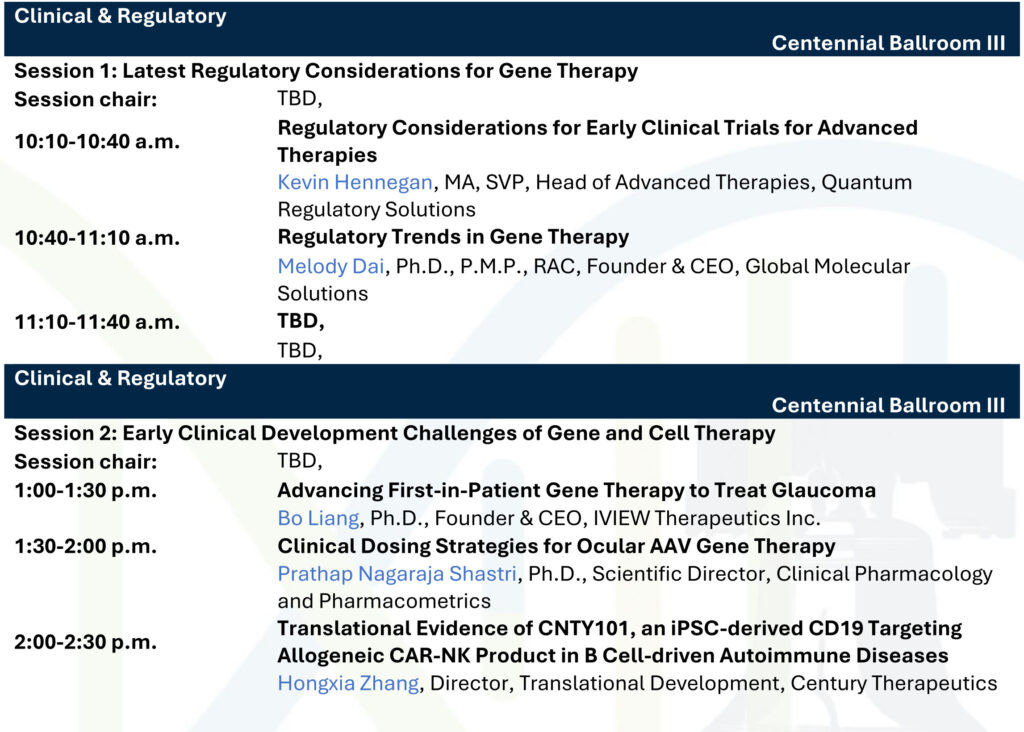Select the 11:10-11:40 a.m. time slot
Screen dimensions: 1024x732
97,322
